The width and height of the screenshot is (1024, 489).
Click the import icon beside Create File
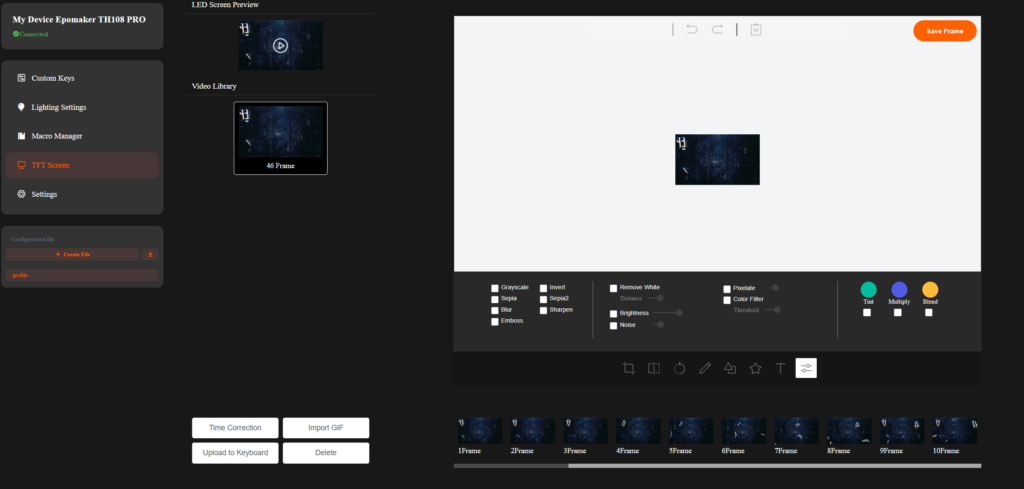(x=150, y=255)
